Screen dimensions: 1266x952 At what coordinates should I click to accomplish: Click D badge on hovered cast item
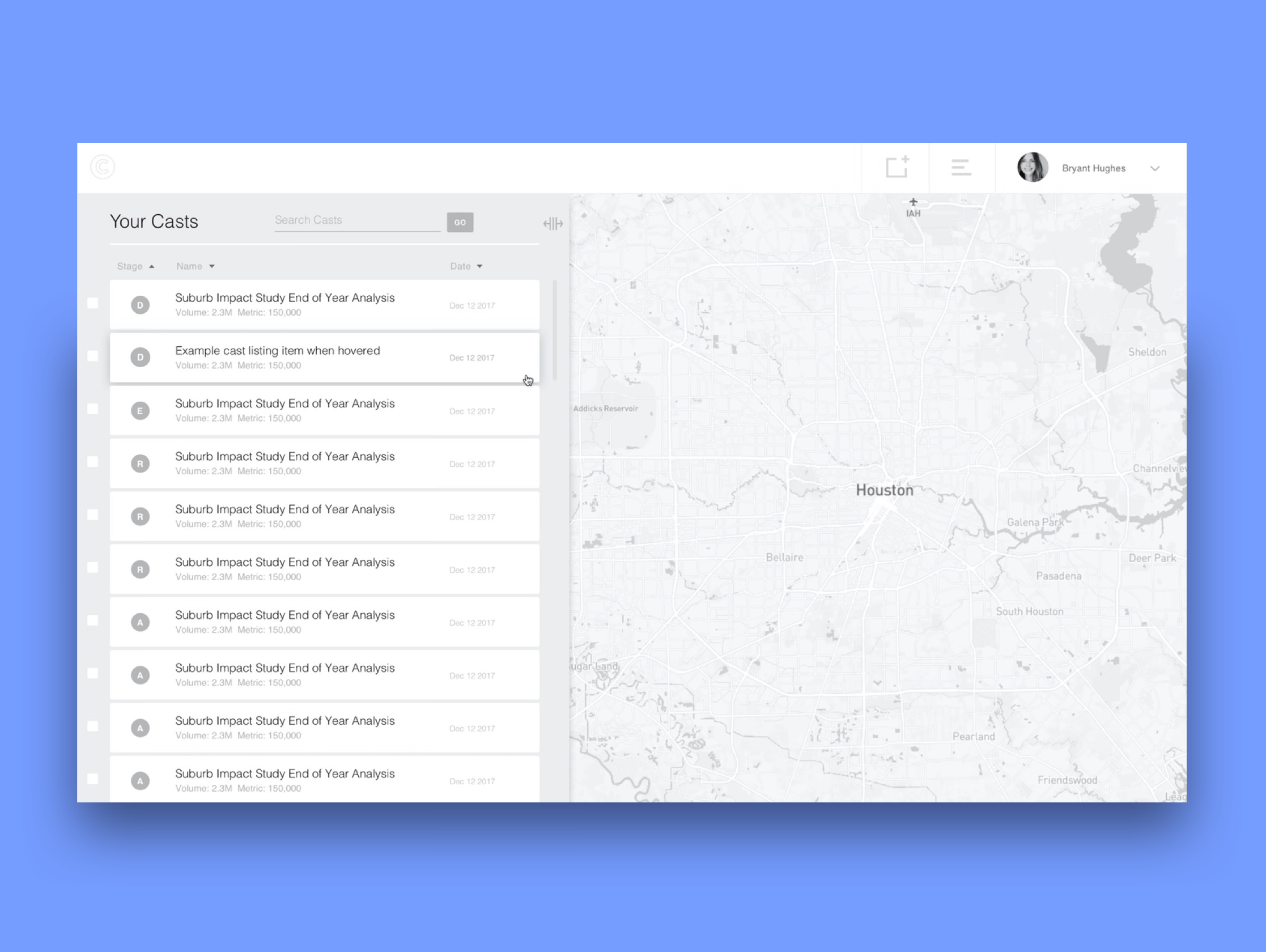[140, 357]
